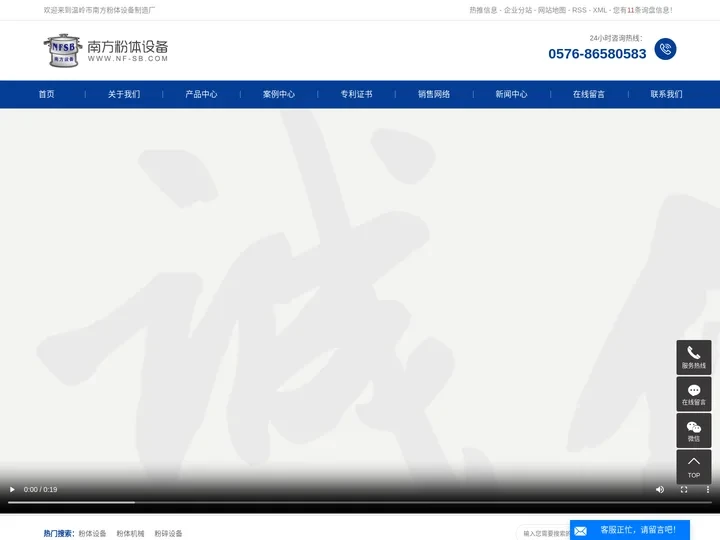Play the banner video

pos(12,489)
